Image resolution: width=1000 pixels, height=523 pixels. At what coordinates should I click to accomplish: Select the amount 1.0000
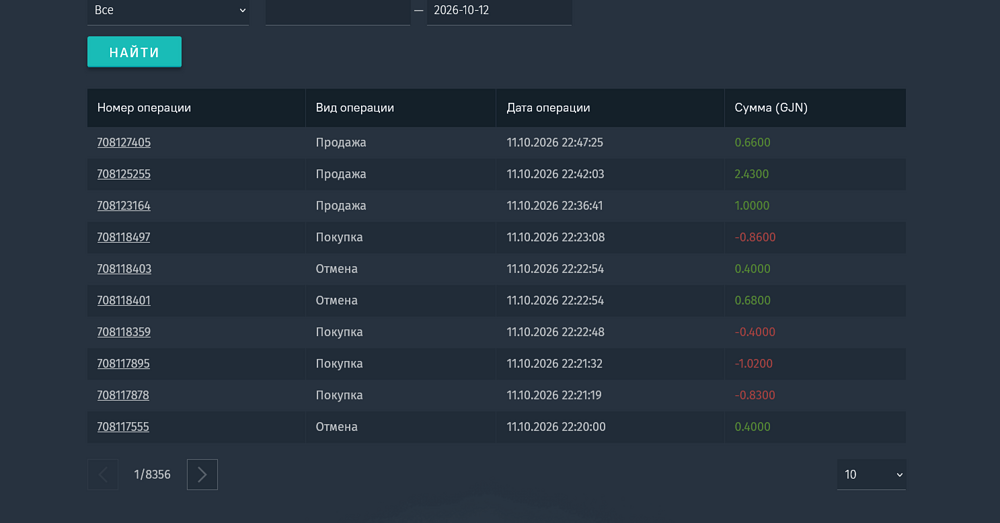pyautogui.click(x=752, y=205)
